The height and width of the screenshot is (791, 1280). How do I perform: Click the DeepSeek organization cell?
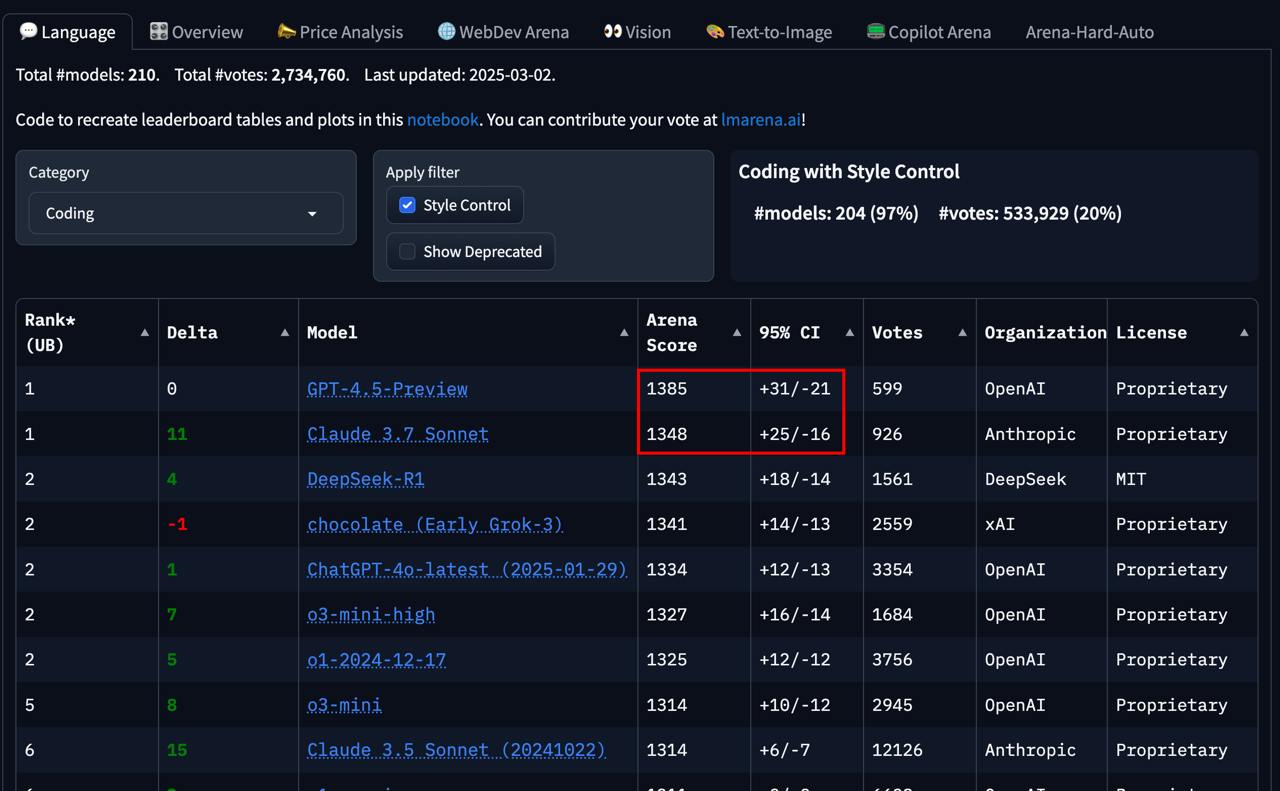tap(1041, 479)
